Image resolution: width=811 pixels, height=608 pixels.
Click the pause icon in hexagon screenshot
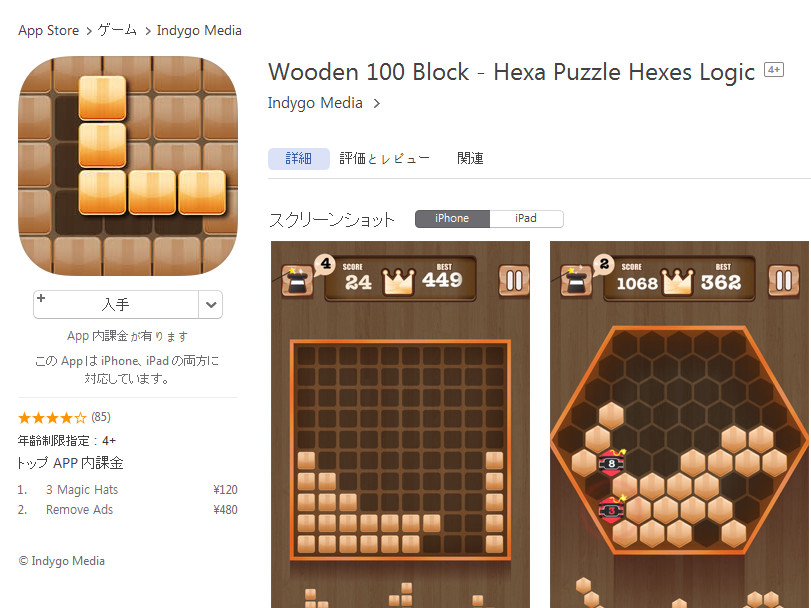pyautogui.click(x=784, y=281)
